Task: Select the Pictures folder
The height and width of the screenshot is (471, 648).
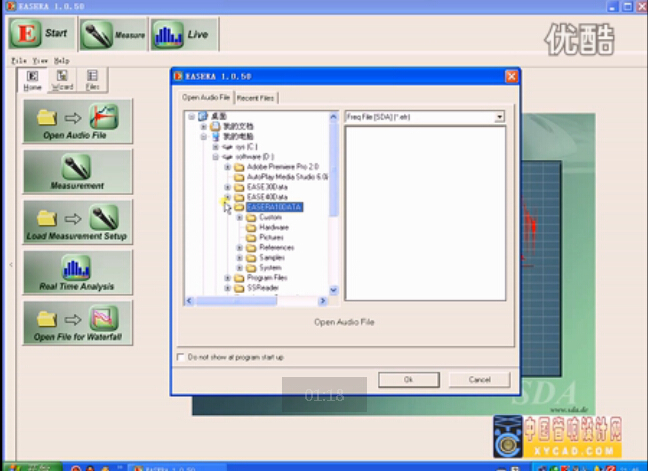Action: 271,238
